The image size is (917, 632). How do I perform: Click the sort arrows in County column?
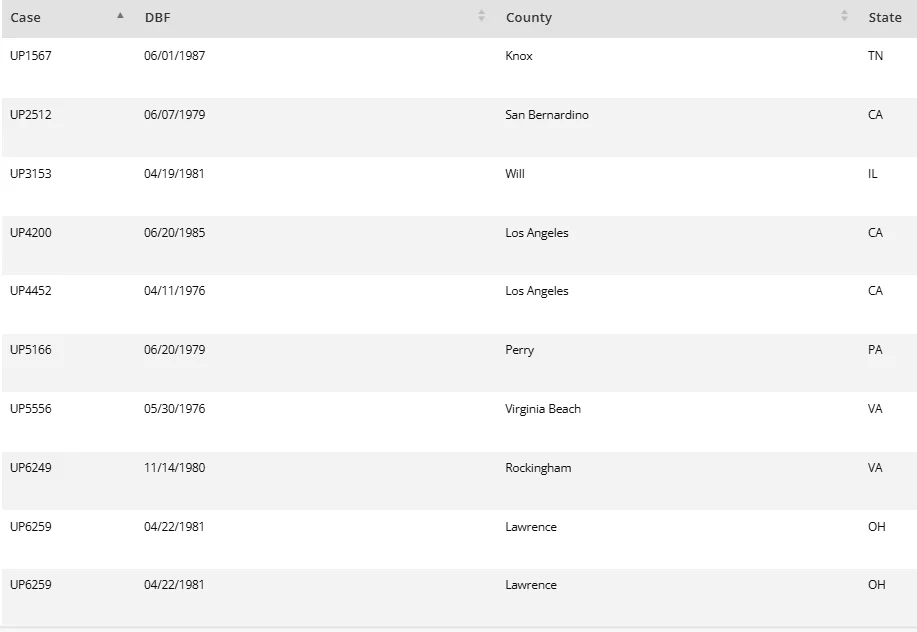(x=844, y=16)
